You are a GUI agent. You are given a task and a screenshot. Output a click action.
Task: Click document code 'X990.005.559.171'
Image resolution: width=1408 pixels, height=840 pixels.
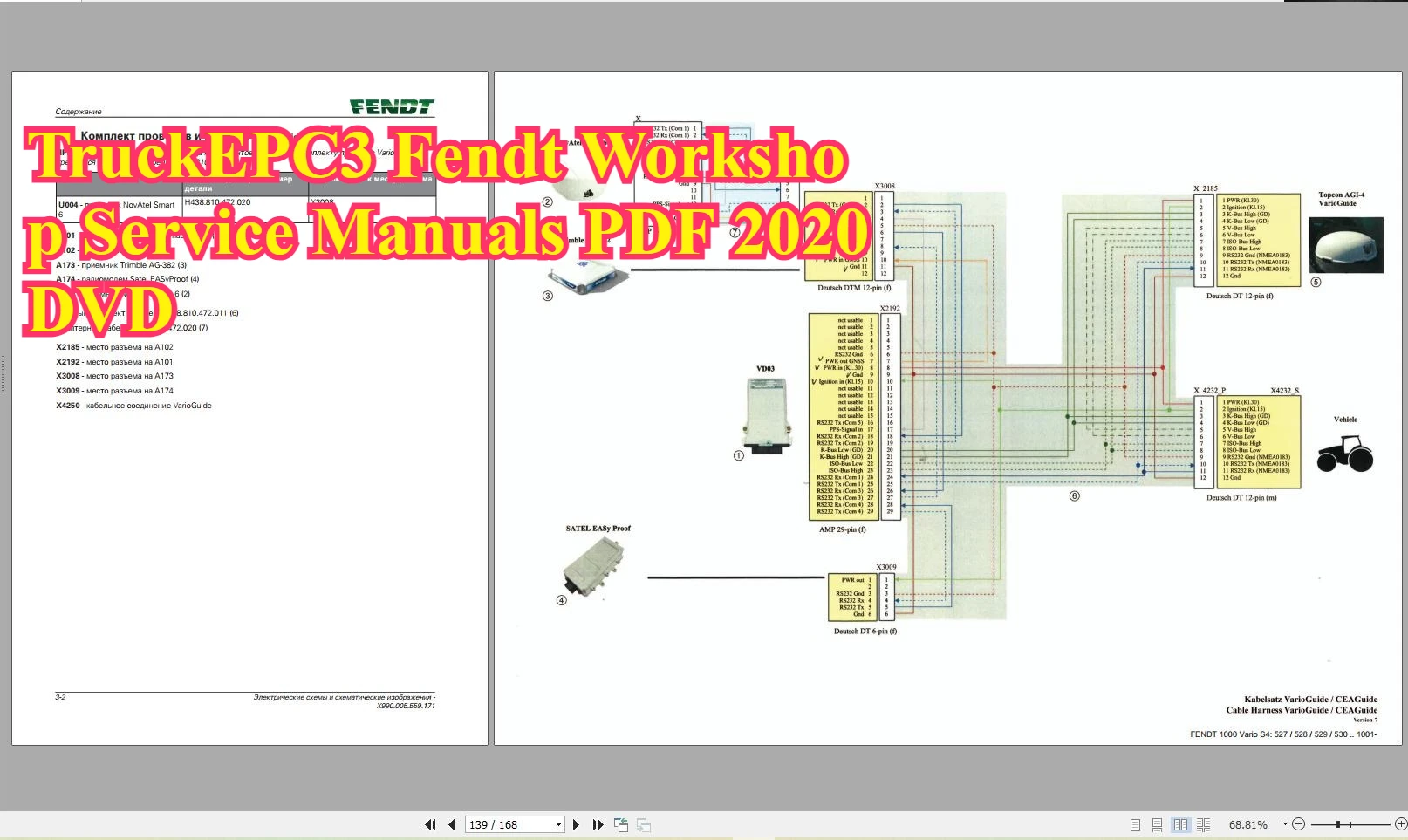coord(406,706)
